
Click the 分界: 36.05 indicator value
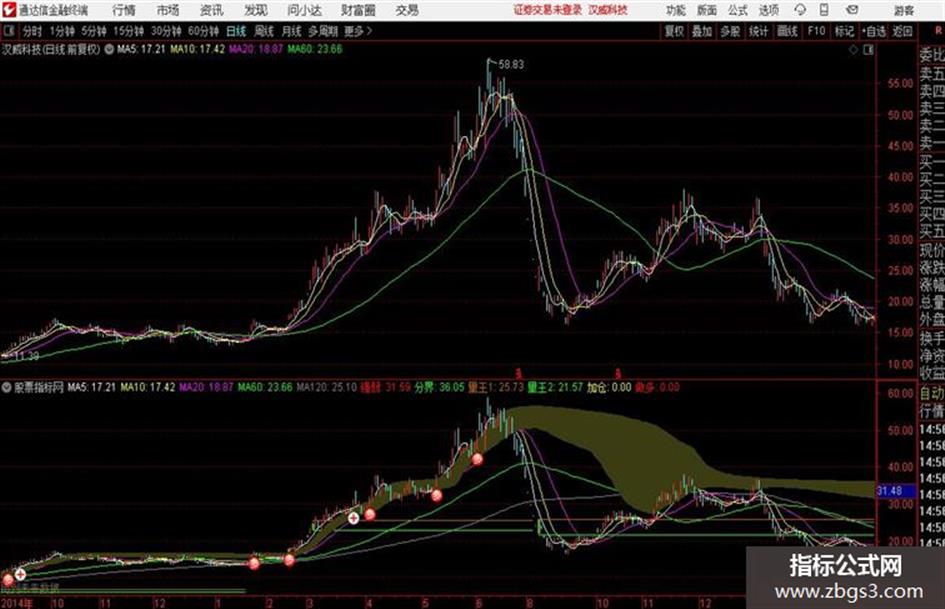(439, 387)
